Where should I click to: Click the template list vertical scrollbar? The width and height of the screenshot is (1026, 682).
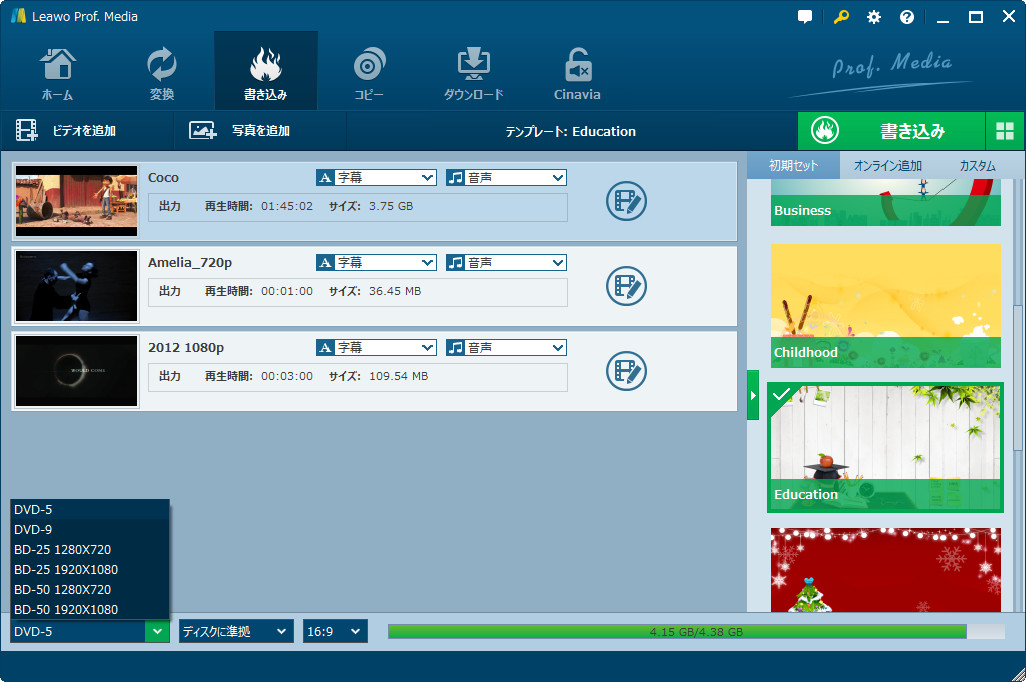coord(1017,378)
